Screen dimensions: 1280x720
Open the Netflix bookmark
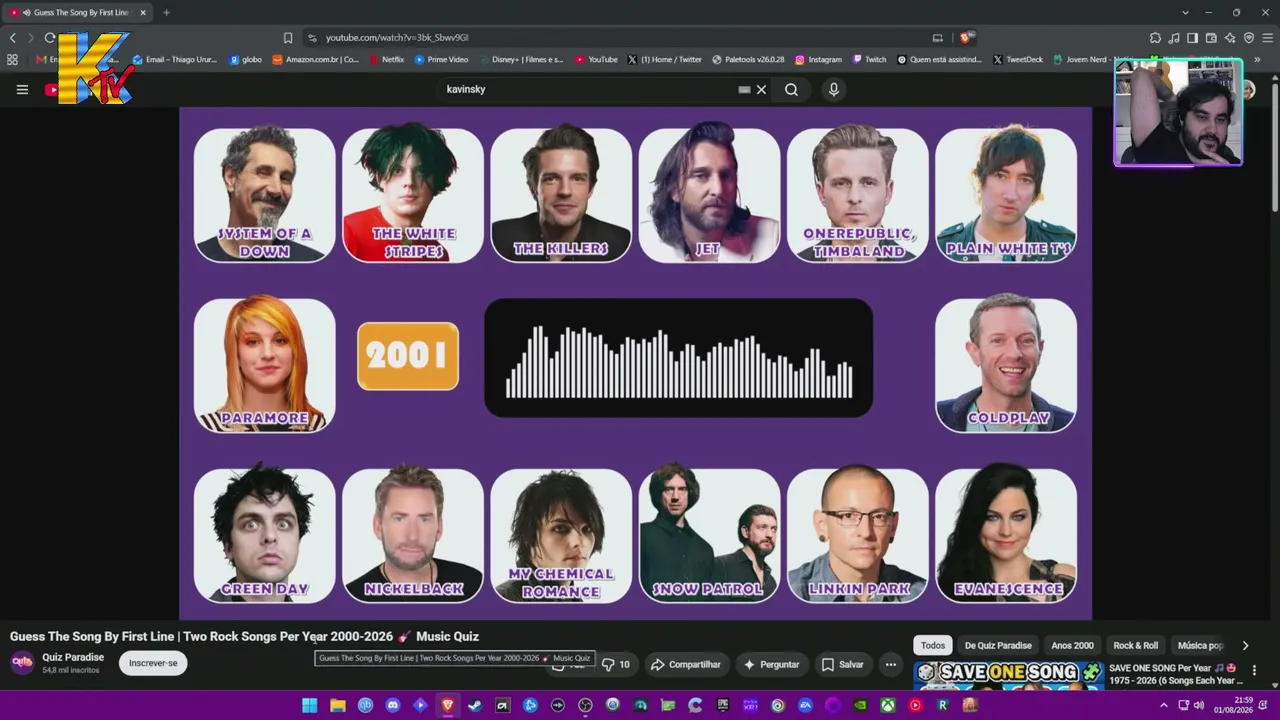(x=386, y=59)
